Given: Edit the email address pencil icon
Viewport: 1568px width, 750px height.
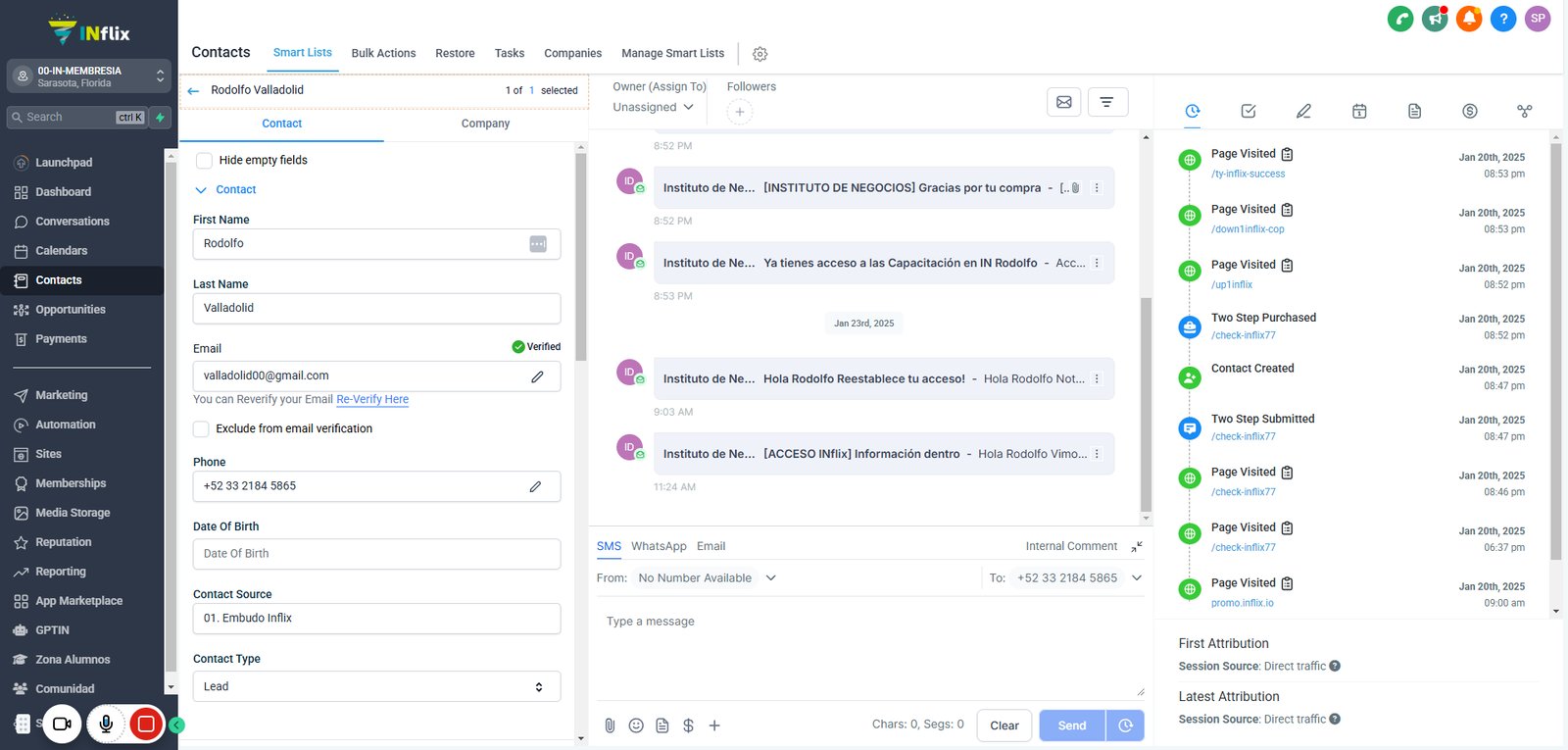Looking at the screenshot, I should 537,376.
